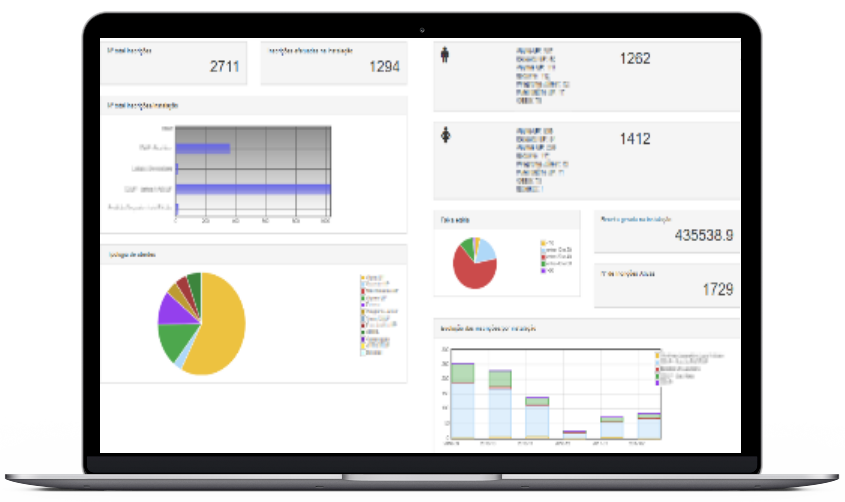
Task: Select the 435538.9 value card
Action: click(x=667, y=236)
